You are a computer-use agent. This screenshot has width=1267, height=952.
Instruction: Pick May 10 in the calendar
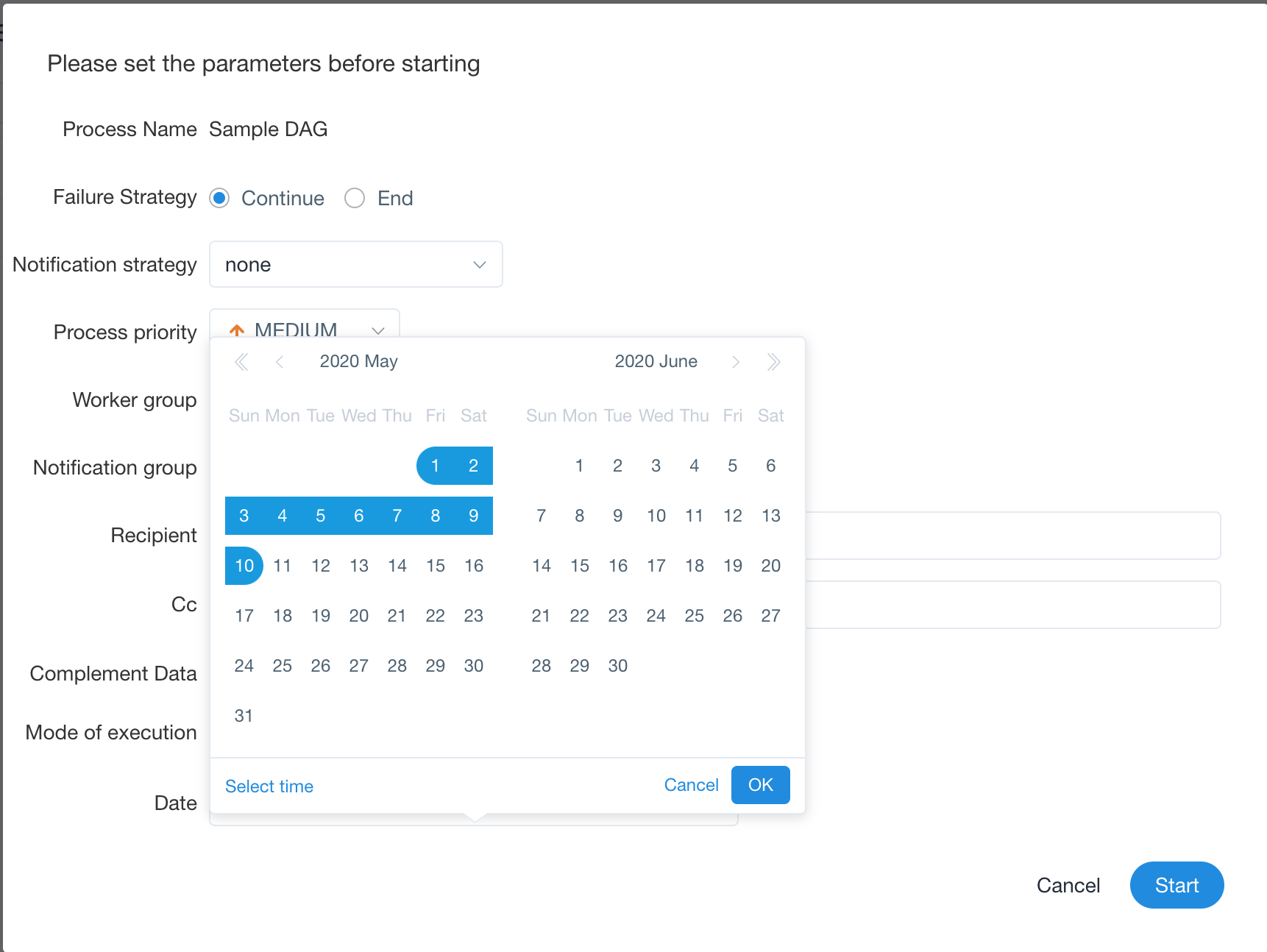[244, 566]
